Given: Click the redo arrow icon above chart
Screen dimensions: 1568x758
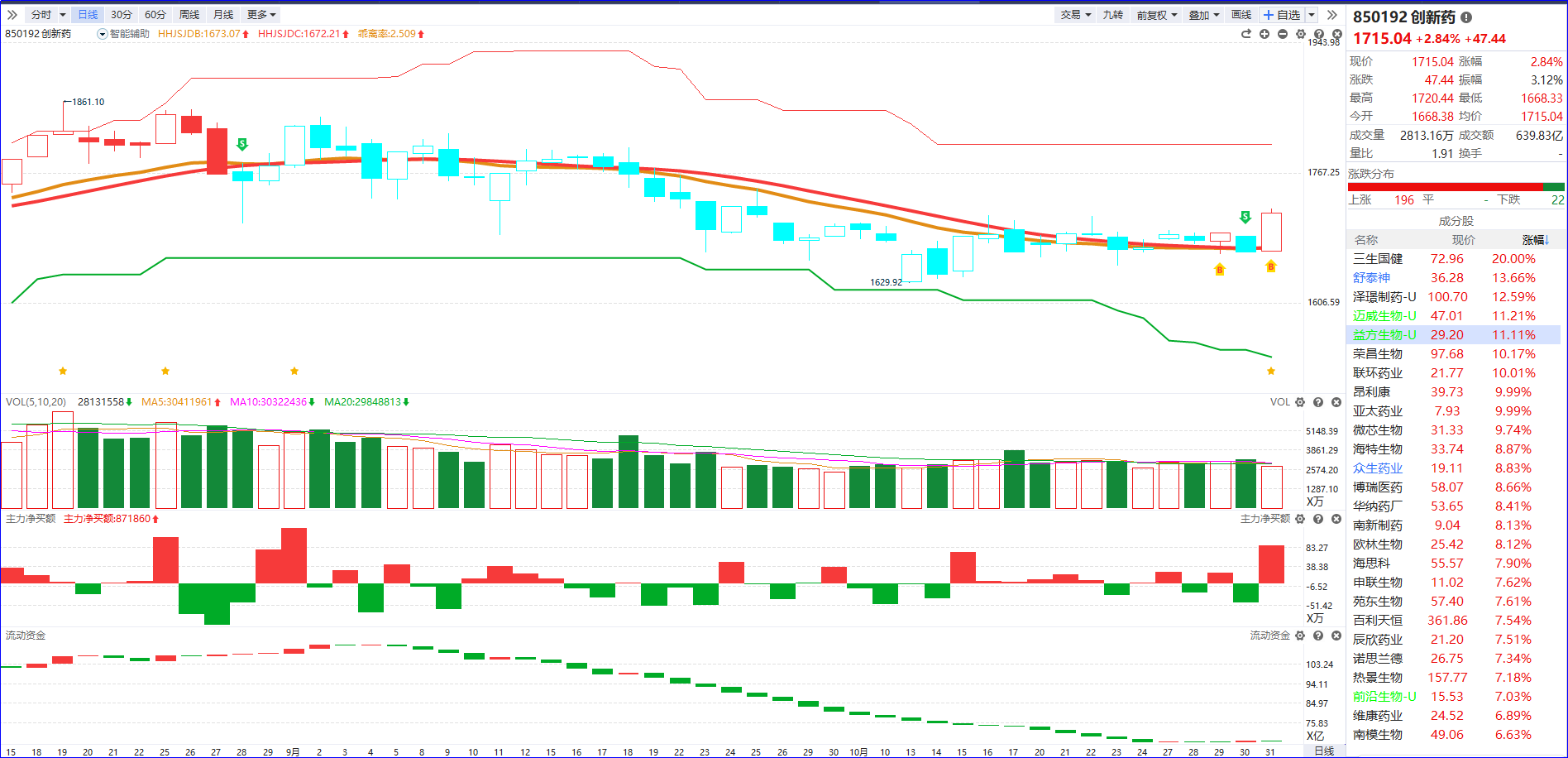Looking at the screenshot, I should tap(1245, 34).
